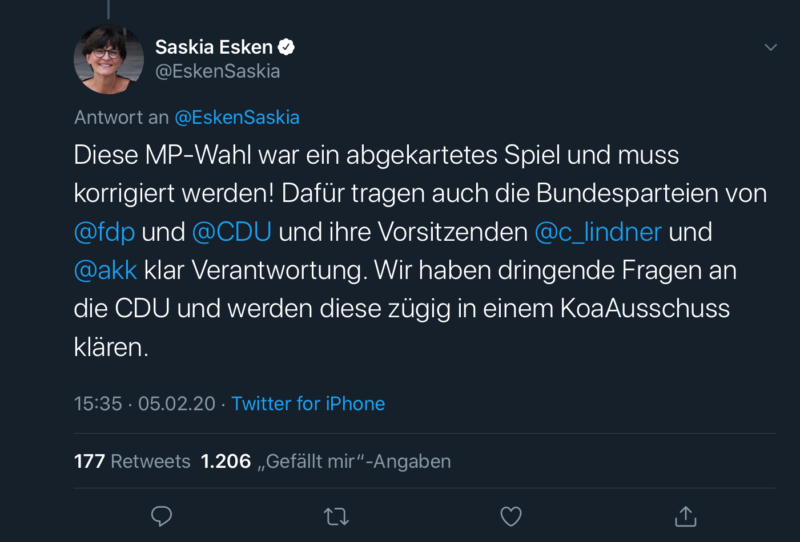Open the @fdp mention
The image size is (800, 542).
tap(105, 233)
